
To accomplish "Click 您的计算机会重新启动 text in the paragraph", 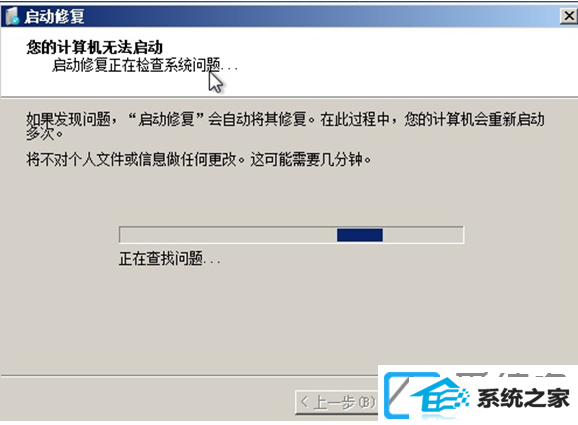I will [x=474, y=119].
